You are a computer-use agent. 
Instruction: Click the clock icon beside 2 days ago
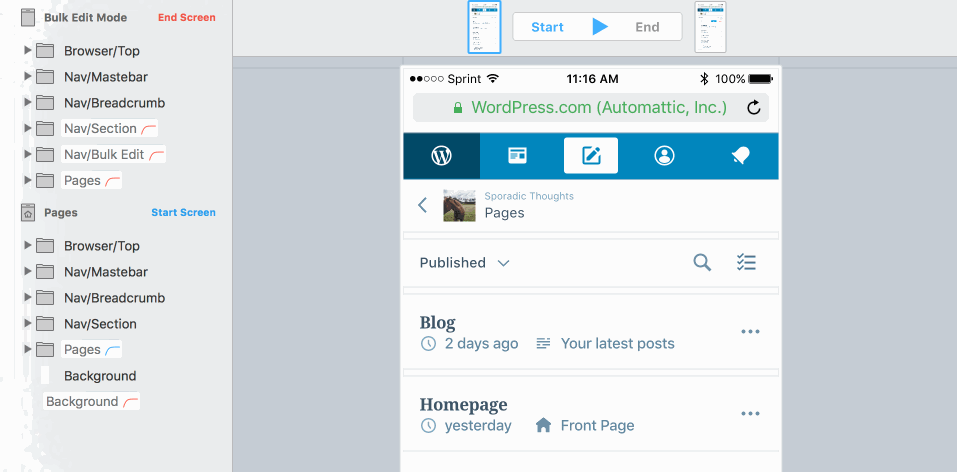click(428, 344)
